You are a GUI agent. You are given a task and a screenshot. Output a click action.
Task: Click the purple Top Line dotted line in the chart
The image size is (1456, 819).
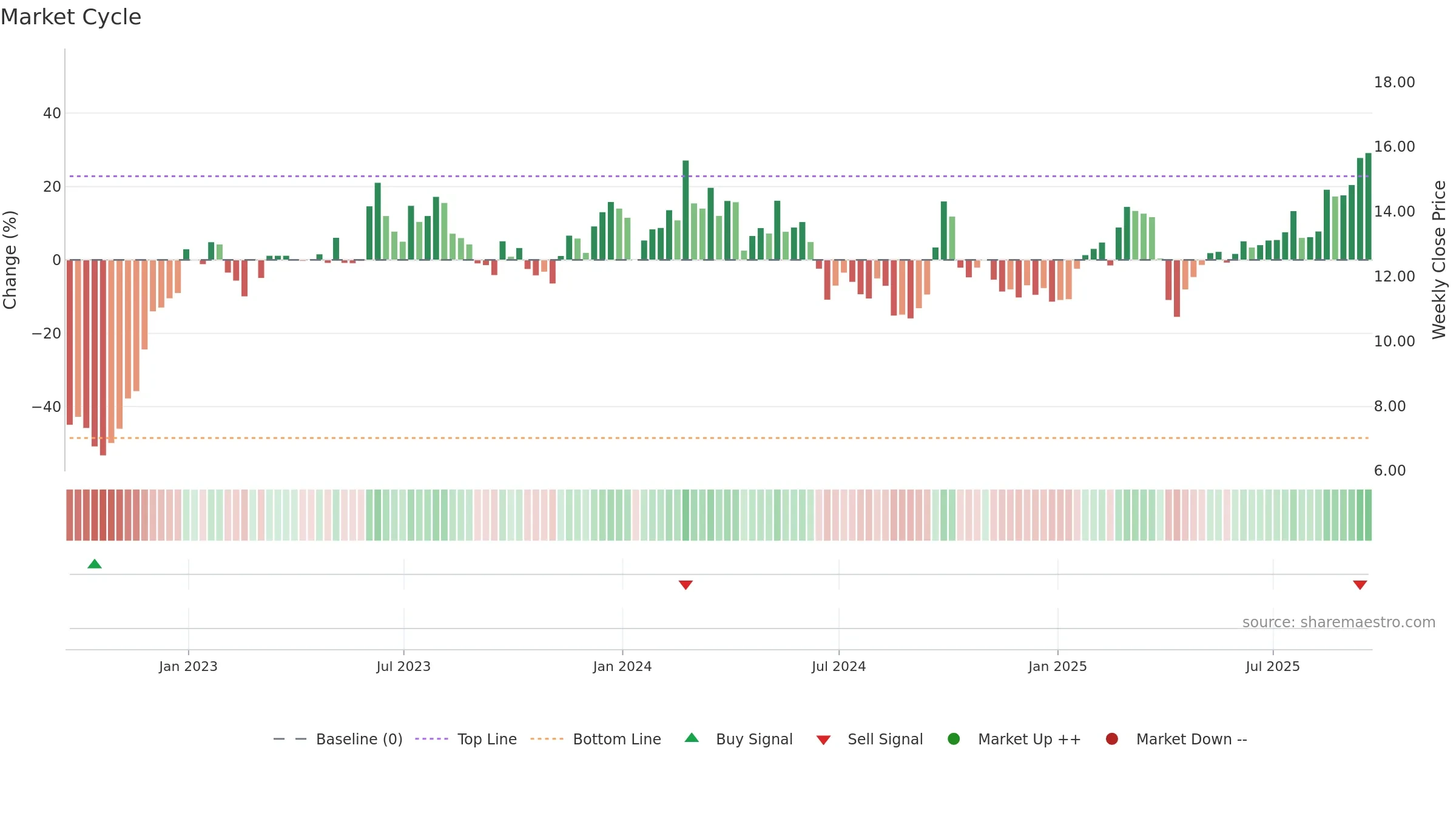coord(719,177)
